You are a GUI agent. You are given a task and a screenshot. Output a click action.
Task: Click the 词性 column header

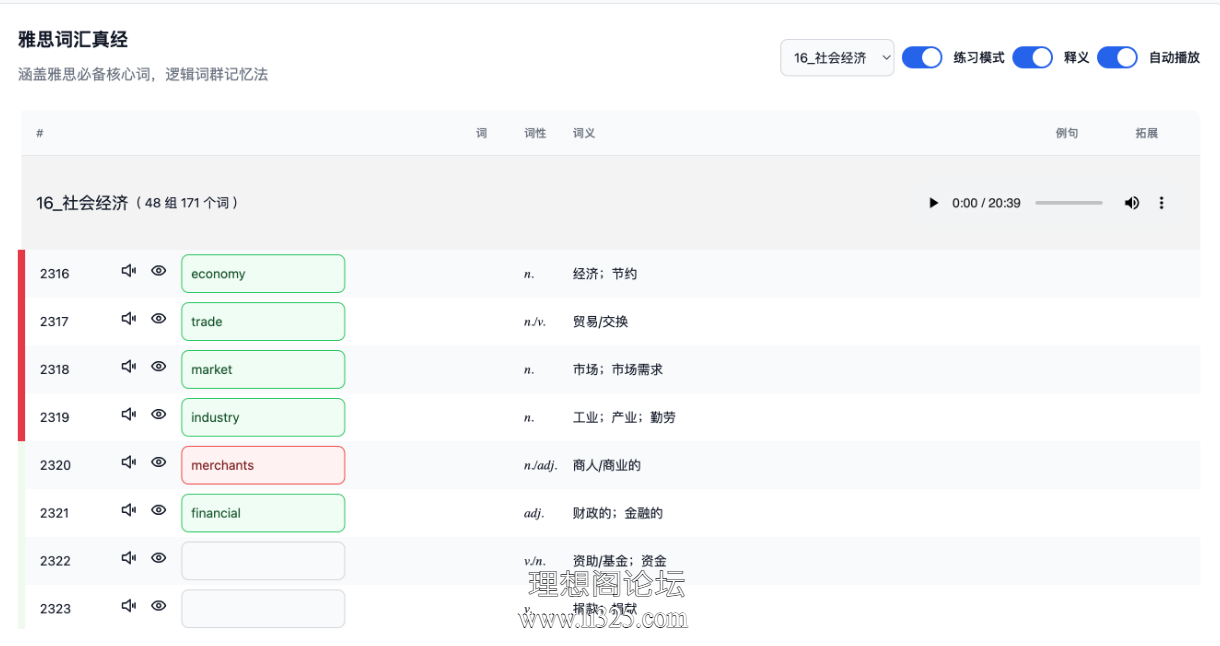535,133
